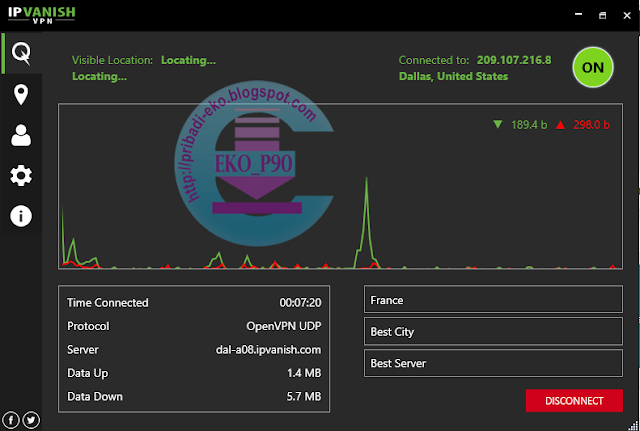
Task: Toggle the green ON connection switch
Action: pos(593,67)
